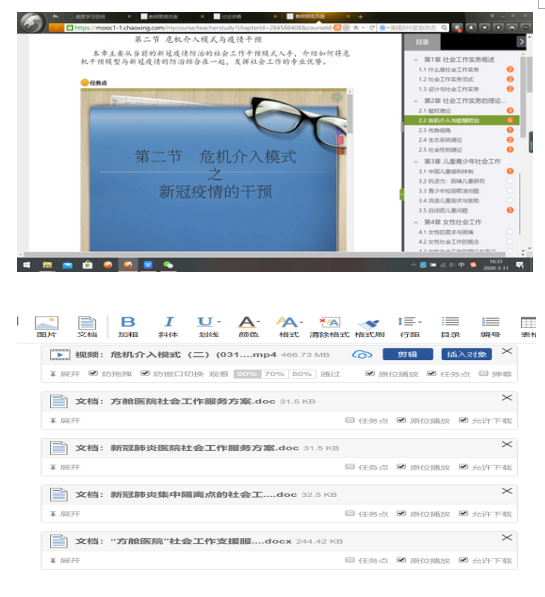Click the insert object button
This screenshot has height=597, width=545.
pos(467,354)
